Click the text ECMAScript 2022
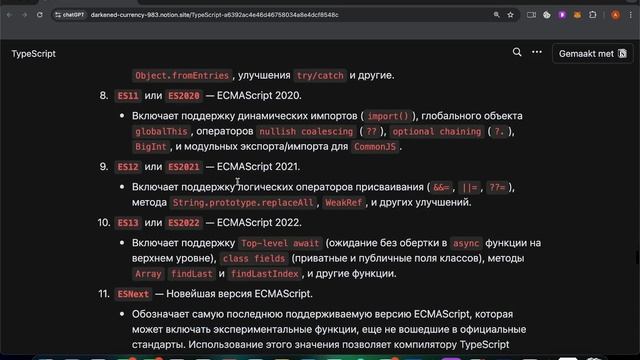The height and width of the screenshot is (360, 640). (259, 223)
